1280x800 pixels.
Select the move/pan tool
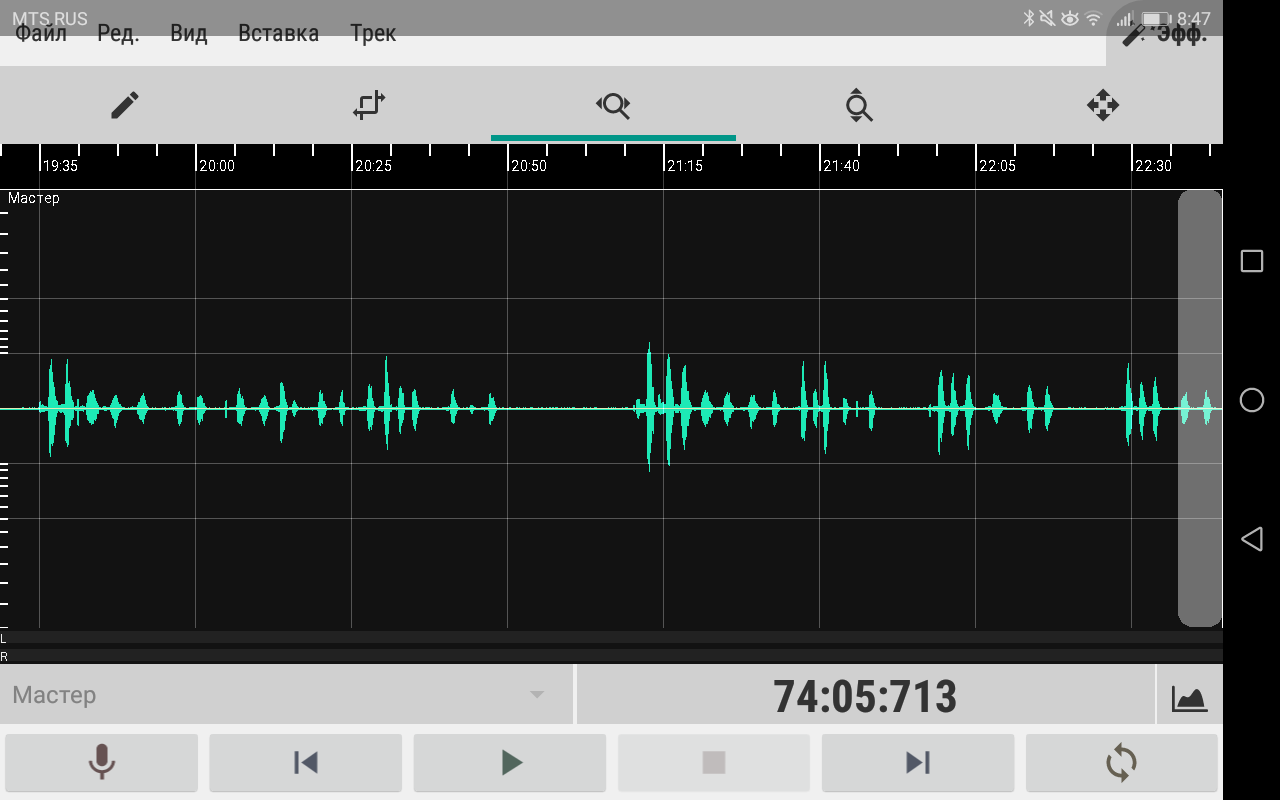(x=1102, y=105)
